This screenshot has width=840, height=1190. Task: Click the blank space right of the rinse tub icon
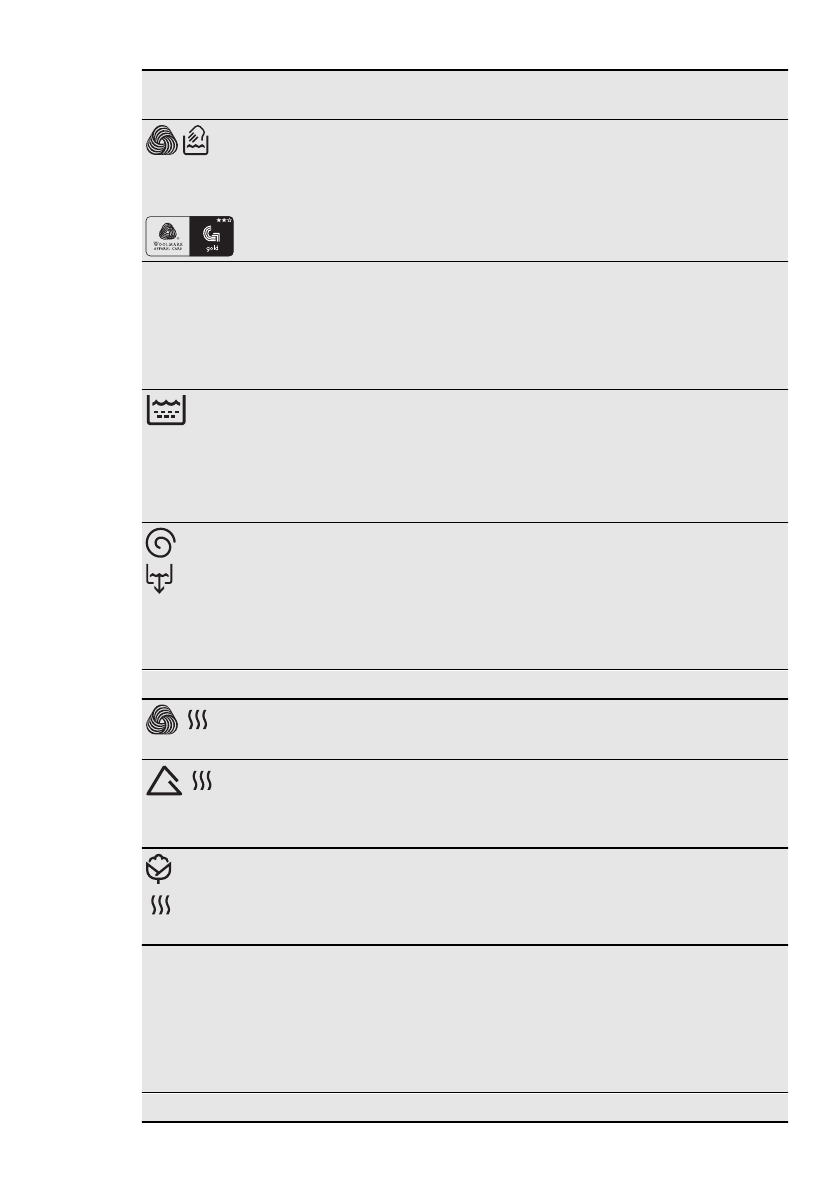click(480, 455)
